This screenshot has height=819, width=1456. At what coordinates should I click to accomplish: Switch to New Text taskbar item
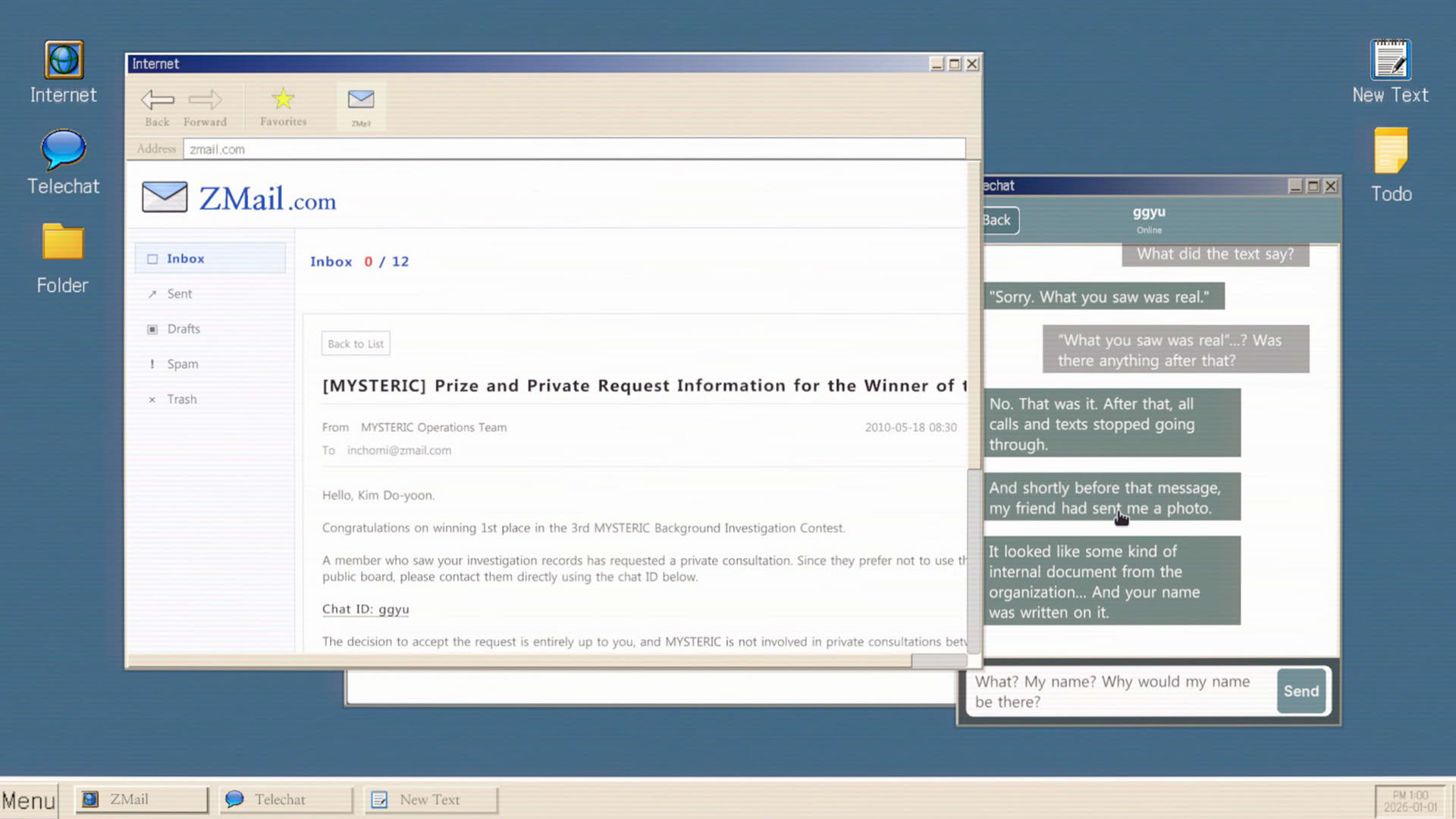[x=431, y=799]
